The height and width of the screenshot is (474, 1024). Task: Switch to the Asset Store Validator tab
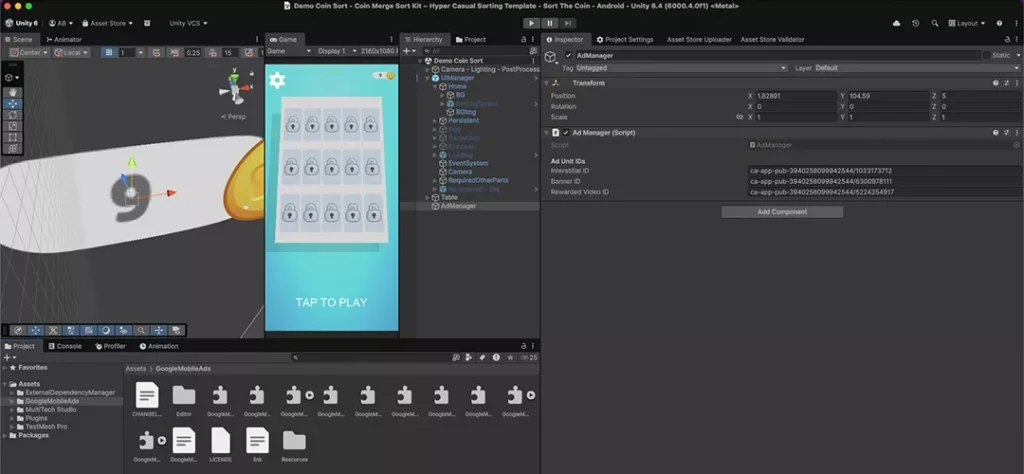tap(772, 39)
